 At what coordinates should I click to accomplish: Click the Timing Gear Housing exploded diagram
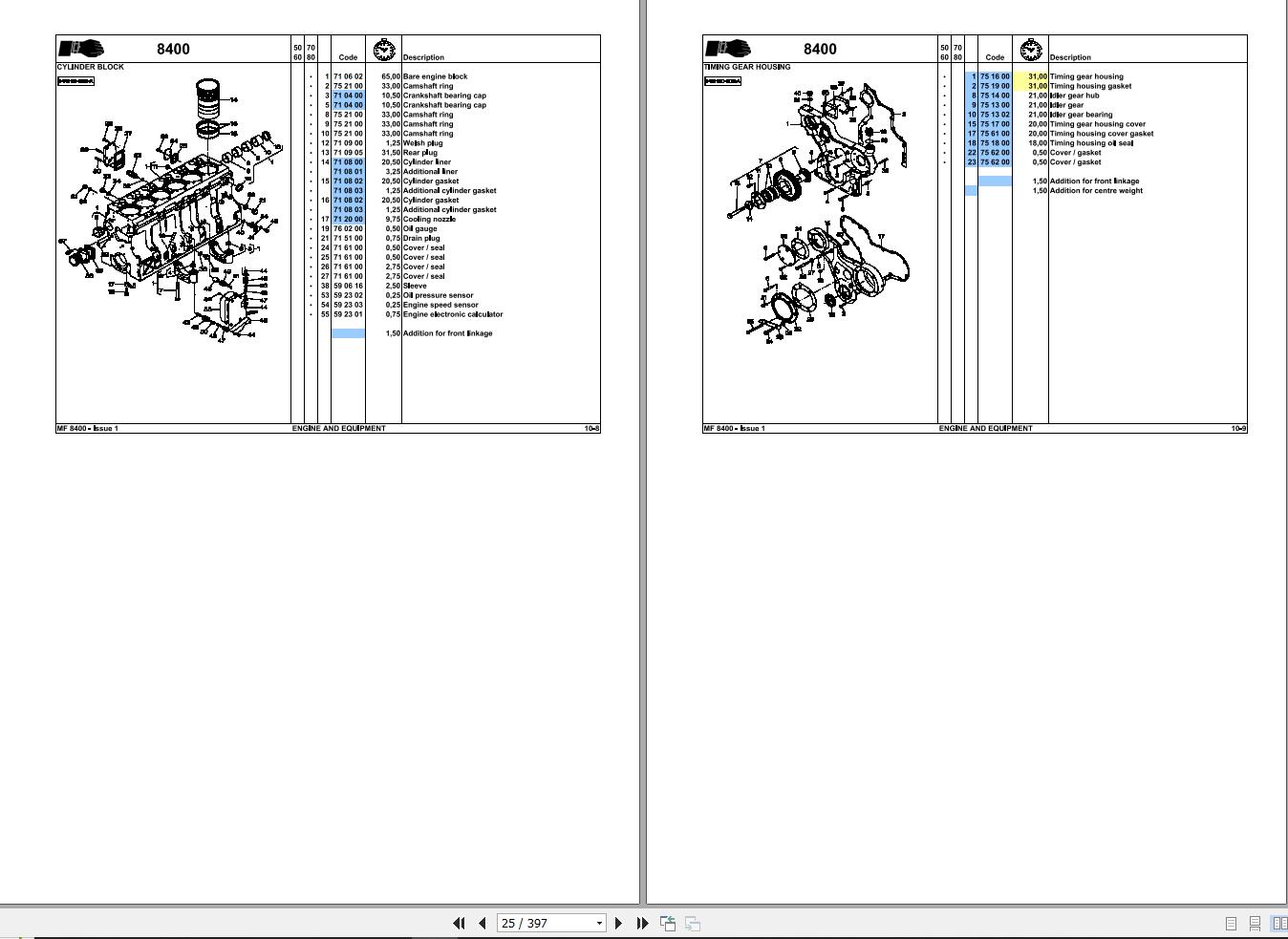818,211
